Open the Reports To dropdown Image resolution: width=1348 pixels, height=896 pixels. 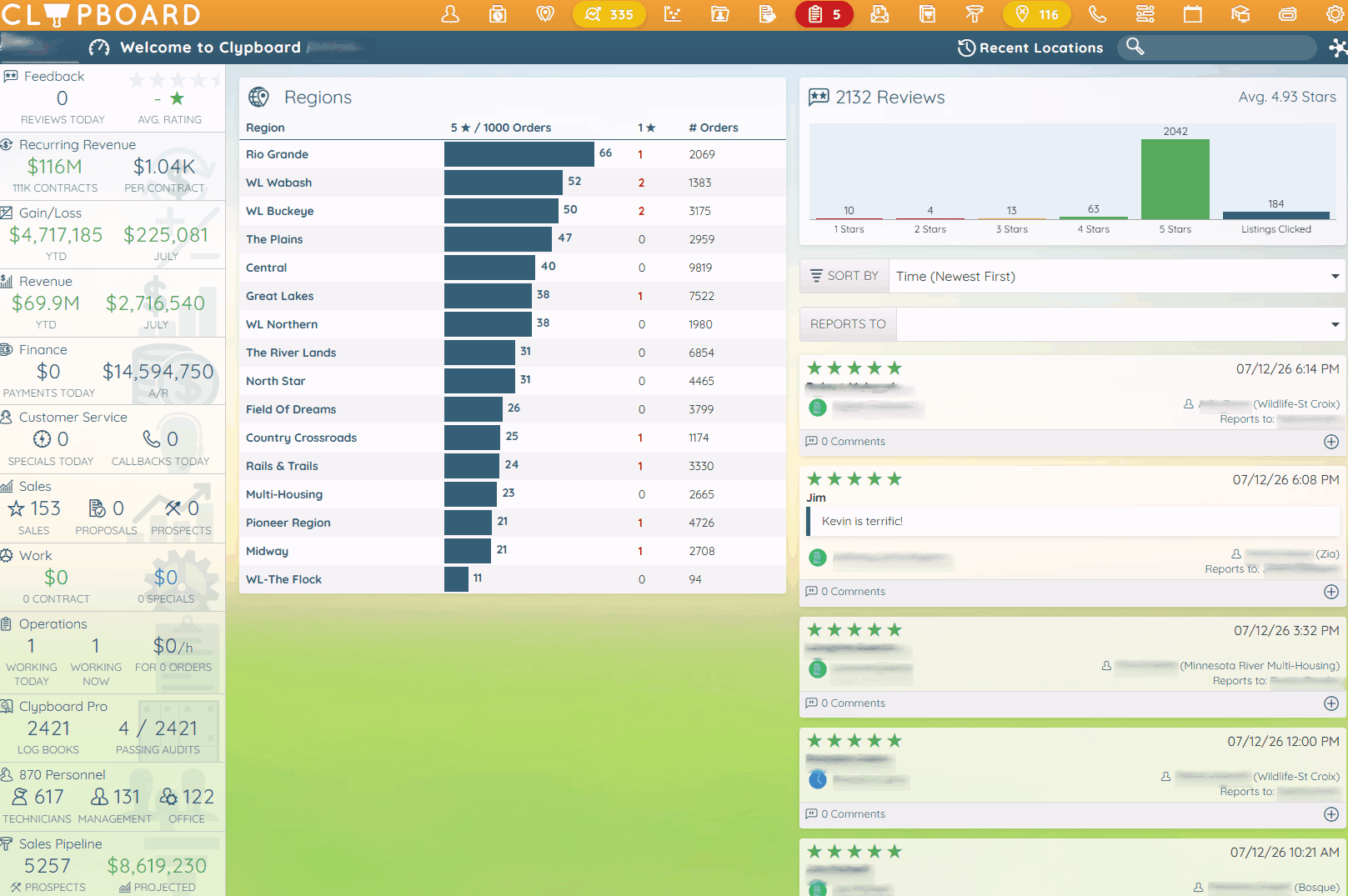pos(1120,324)
